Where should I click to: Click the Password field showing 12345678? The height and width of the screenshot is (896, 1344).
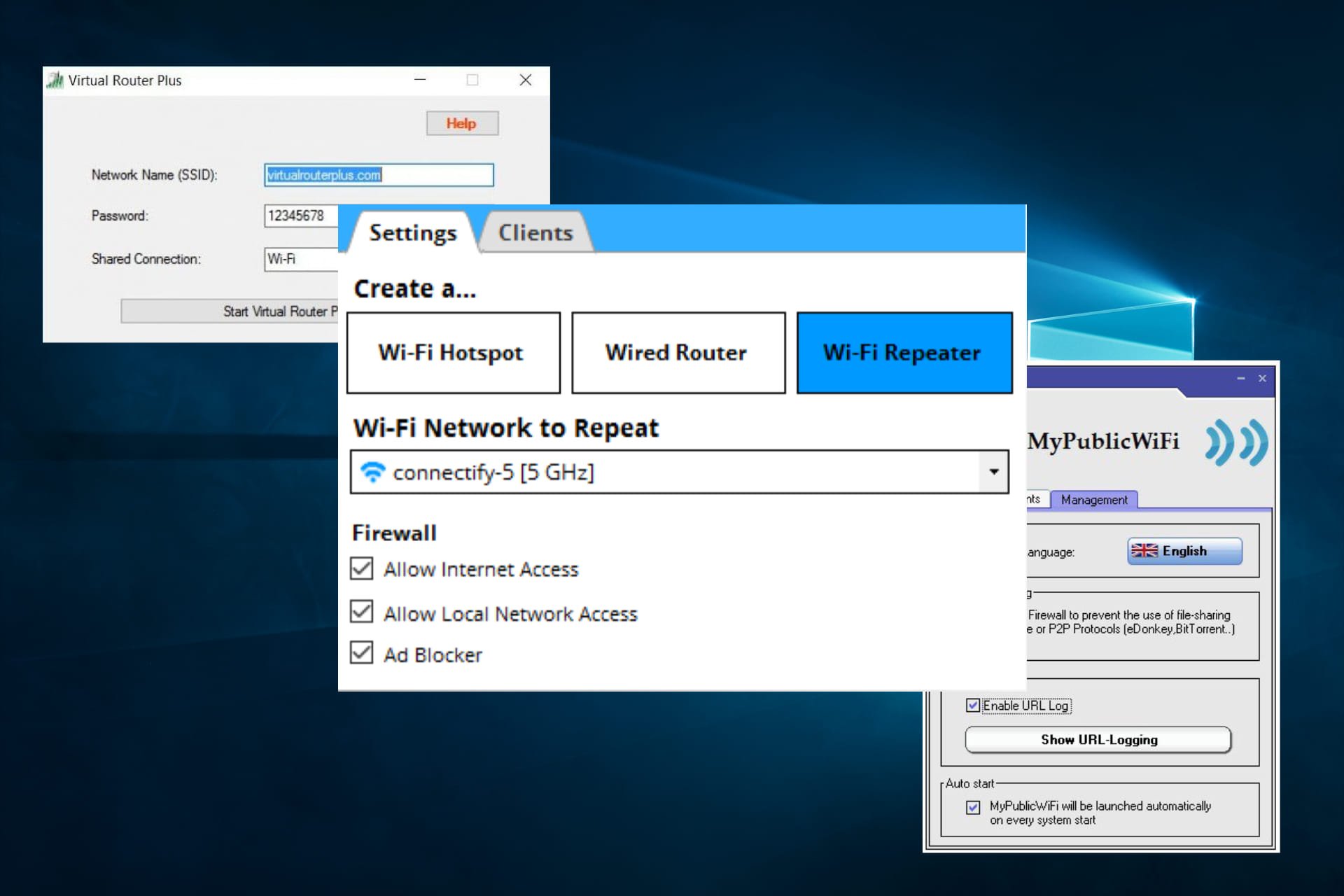[x=302, y=216]
